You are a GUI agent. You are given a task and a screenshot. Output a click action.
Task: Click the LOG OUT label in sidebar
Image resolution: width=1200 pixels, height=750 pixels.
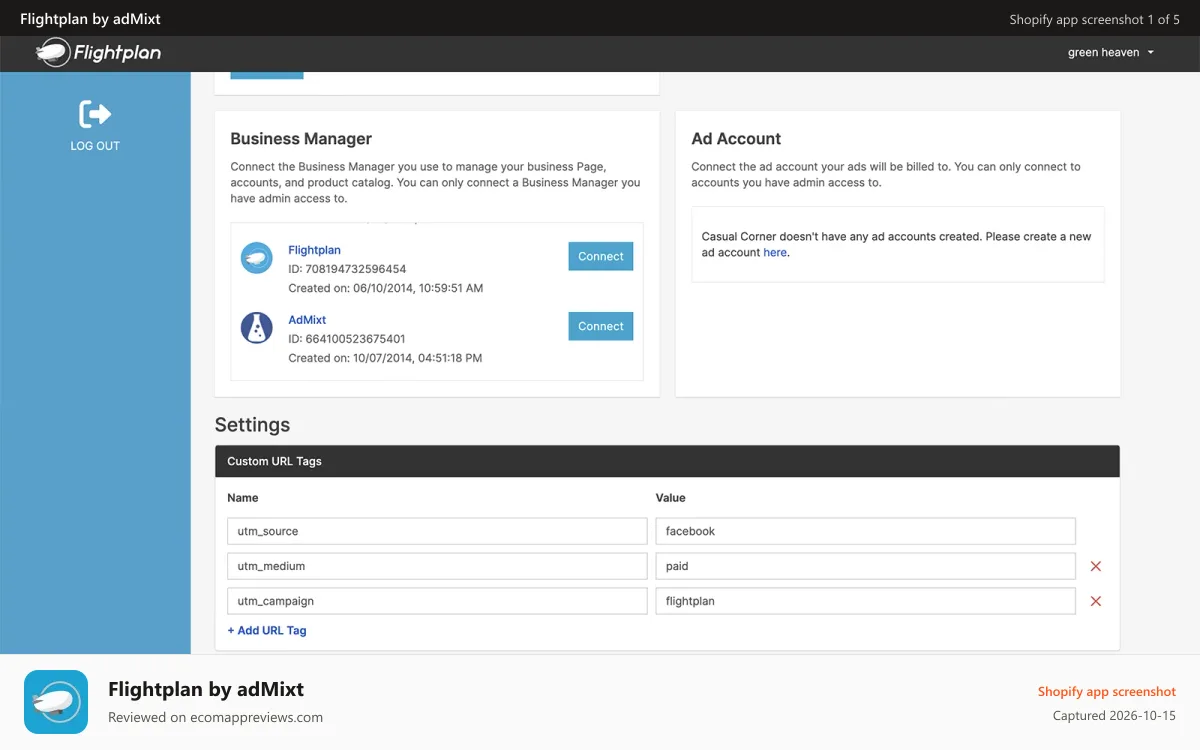[x=95, y=146]
